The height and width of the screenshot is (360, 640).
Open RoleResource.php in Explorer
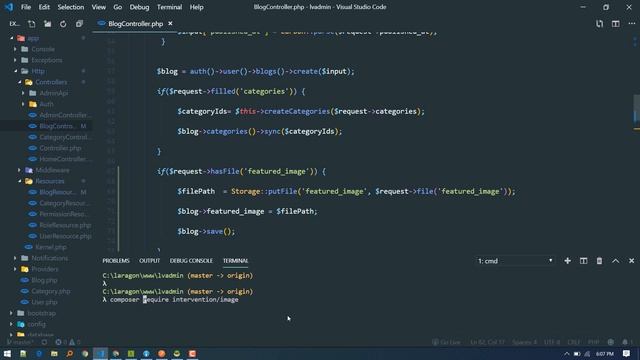pyautogui.click(x=65, y=225)
